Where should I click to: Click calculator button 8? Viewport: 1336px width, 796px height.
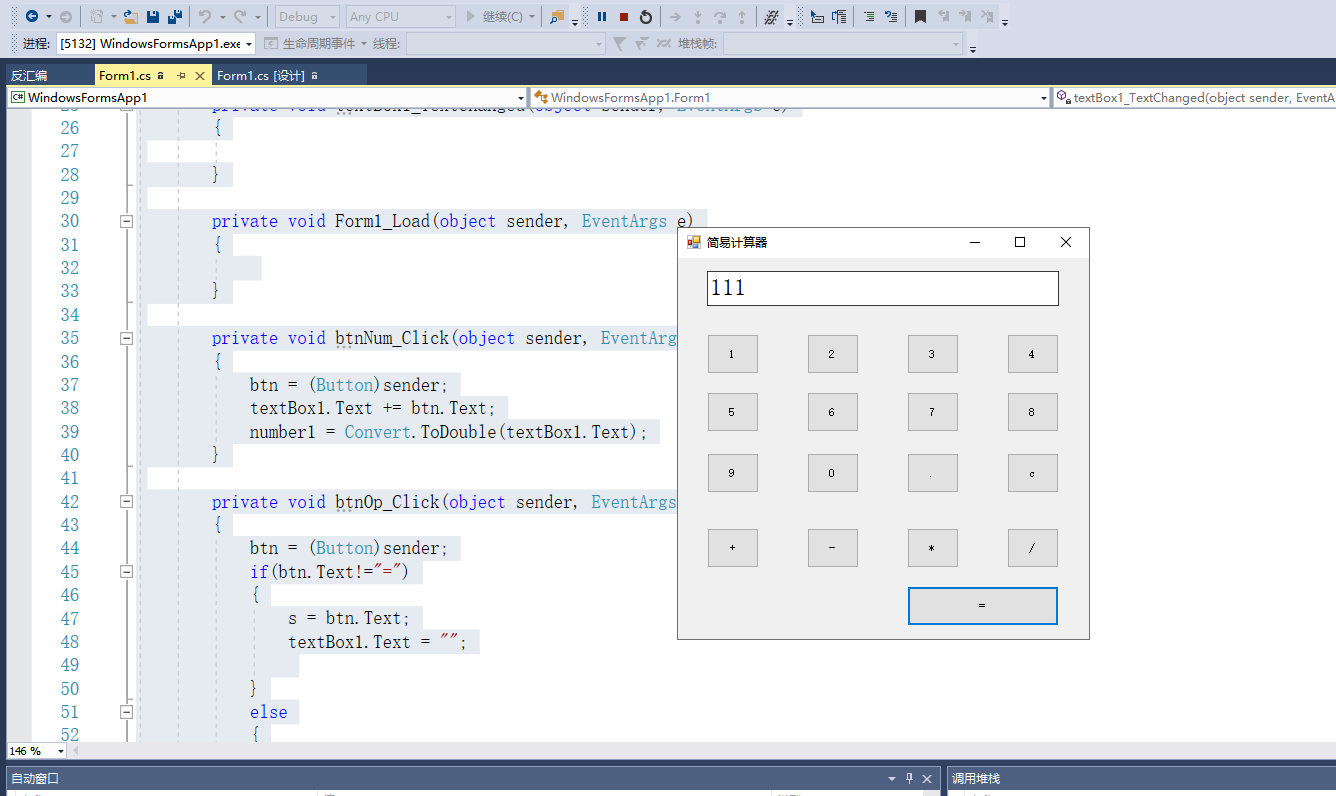pyautogui.click(x=1033, y=412)
